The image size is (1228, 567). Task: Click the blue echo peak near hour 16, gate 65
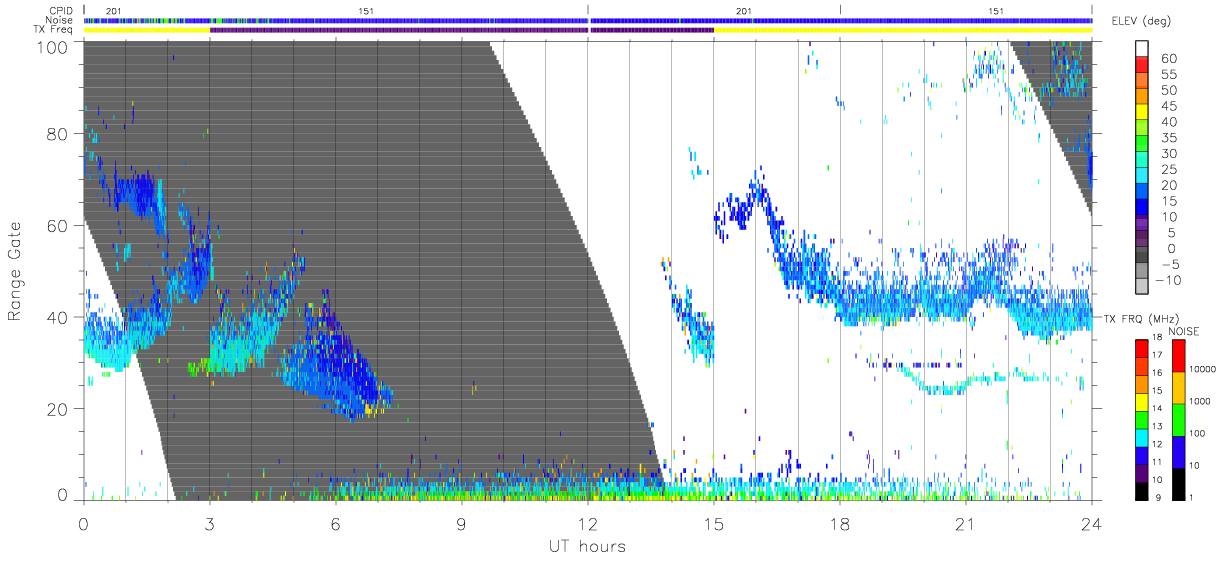pyautogui.click(x=758, y=193)
